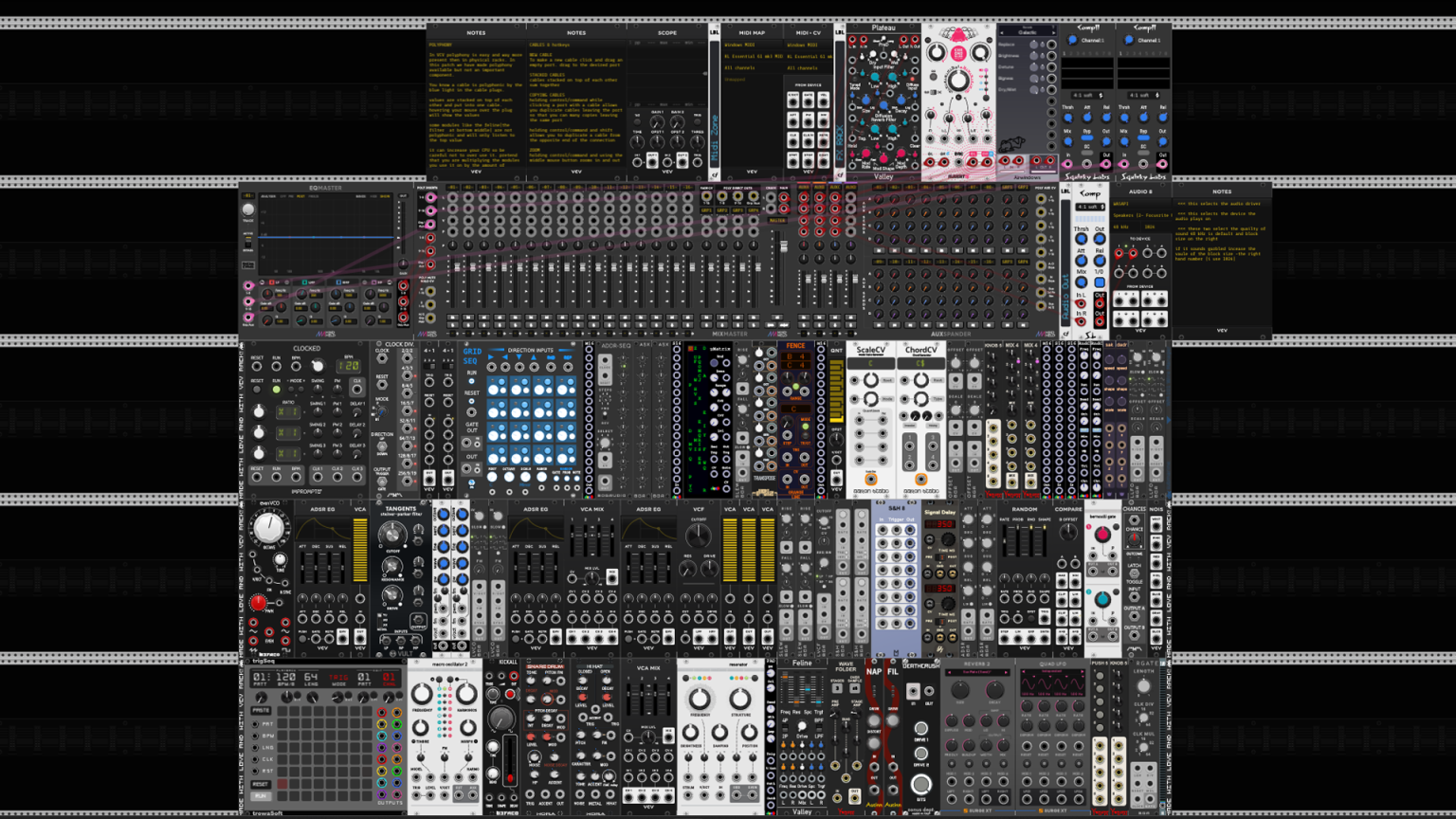This screenshot has height=819, width=1456.
Task: Click the large octave knob on evenVCO
Action: 269,527
